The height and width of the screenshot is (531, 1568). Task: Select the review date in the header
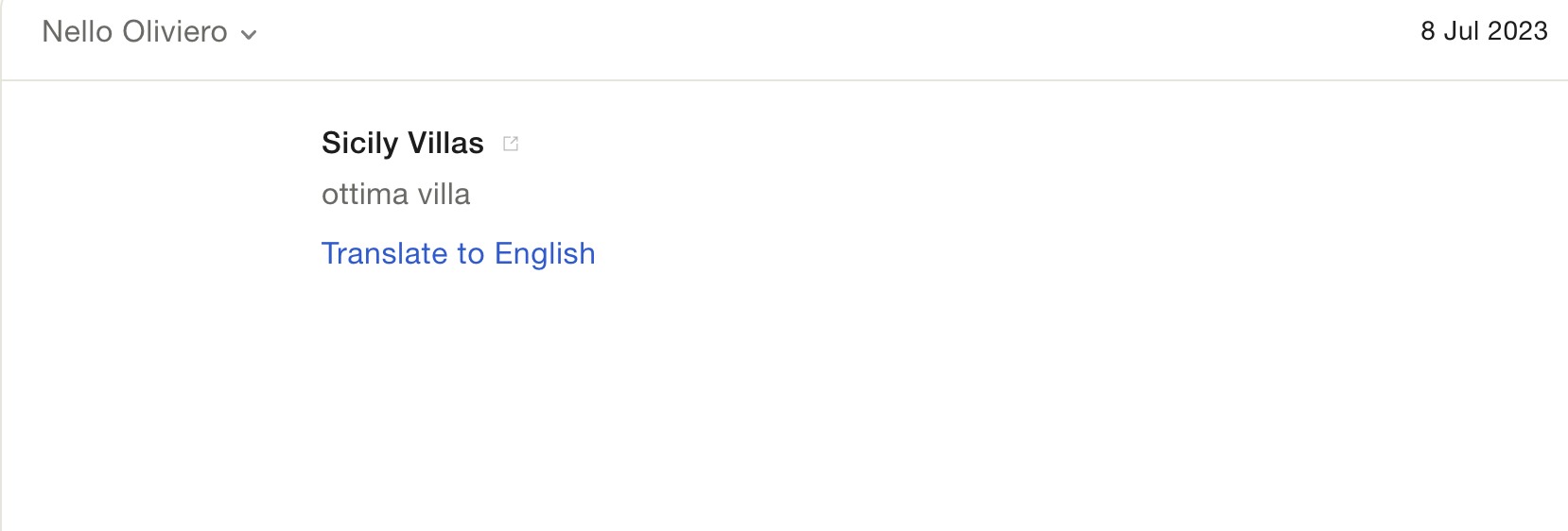(1483, 31)
